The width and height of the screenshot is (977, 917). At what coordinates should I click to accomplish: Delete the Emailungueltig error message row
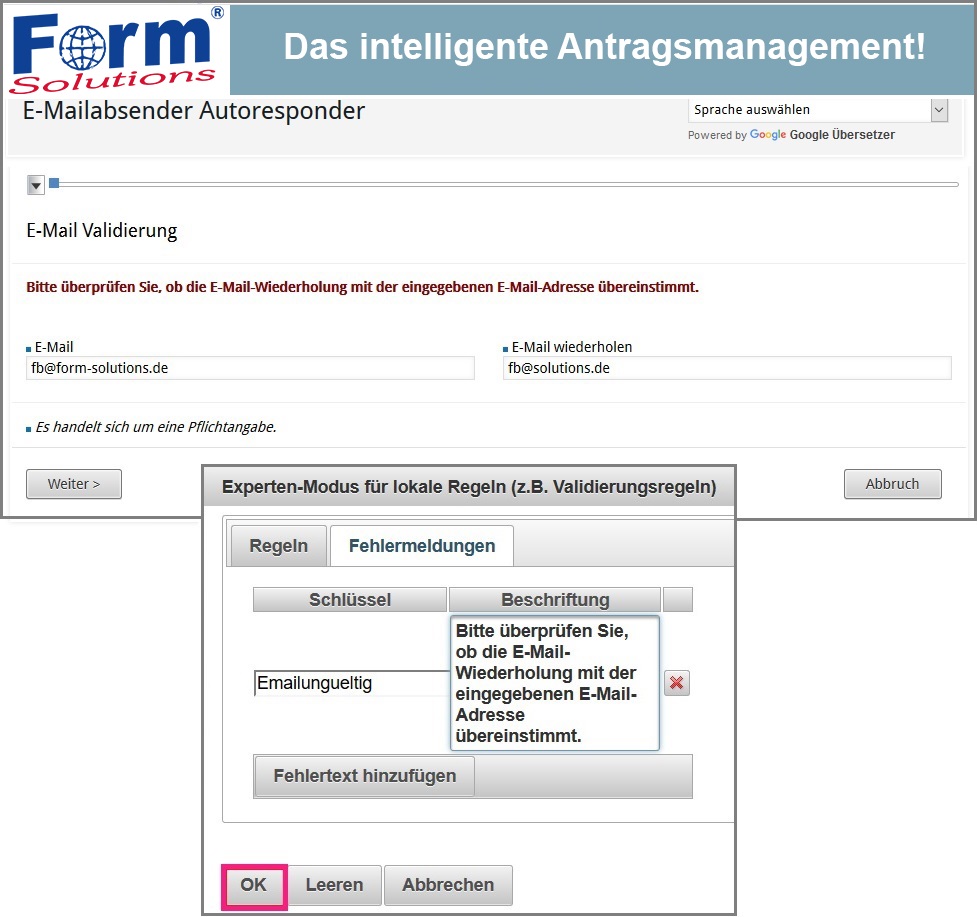tap(677, 683)
